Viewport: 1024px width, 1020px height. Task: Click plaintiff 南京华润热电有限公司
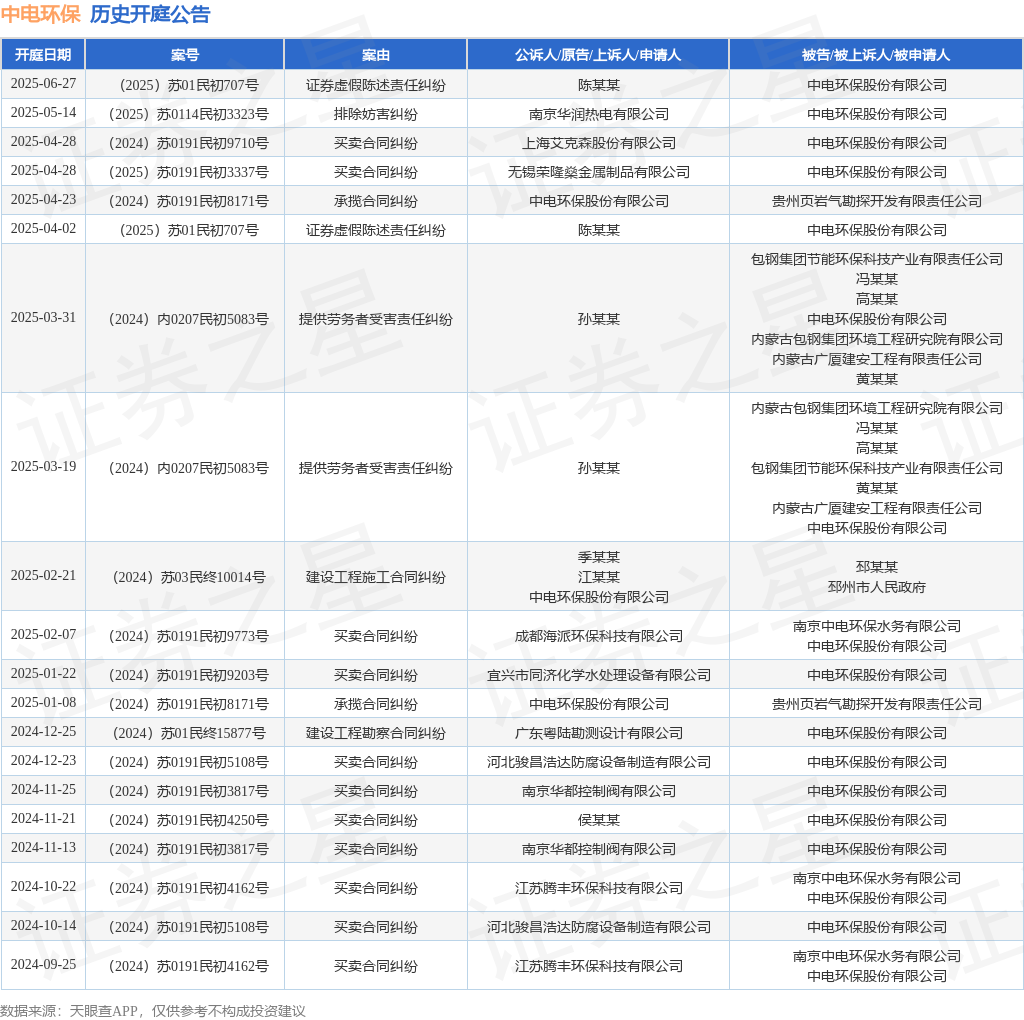[x=599, y=114]
